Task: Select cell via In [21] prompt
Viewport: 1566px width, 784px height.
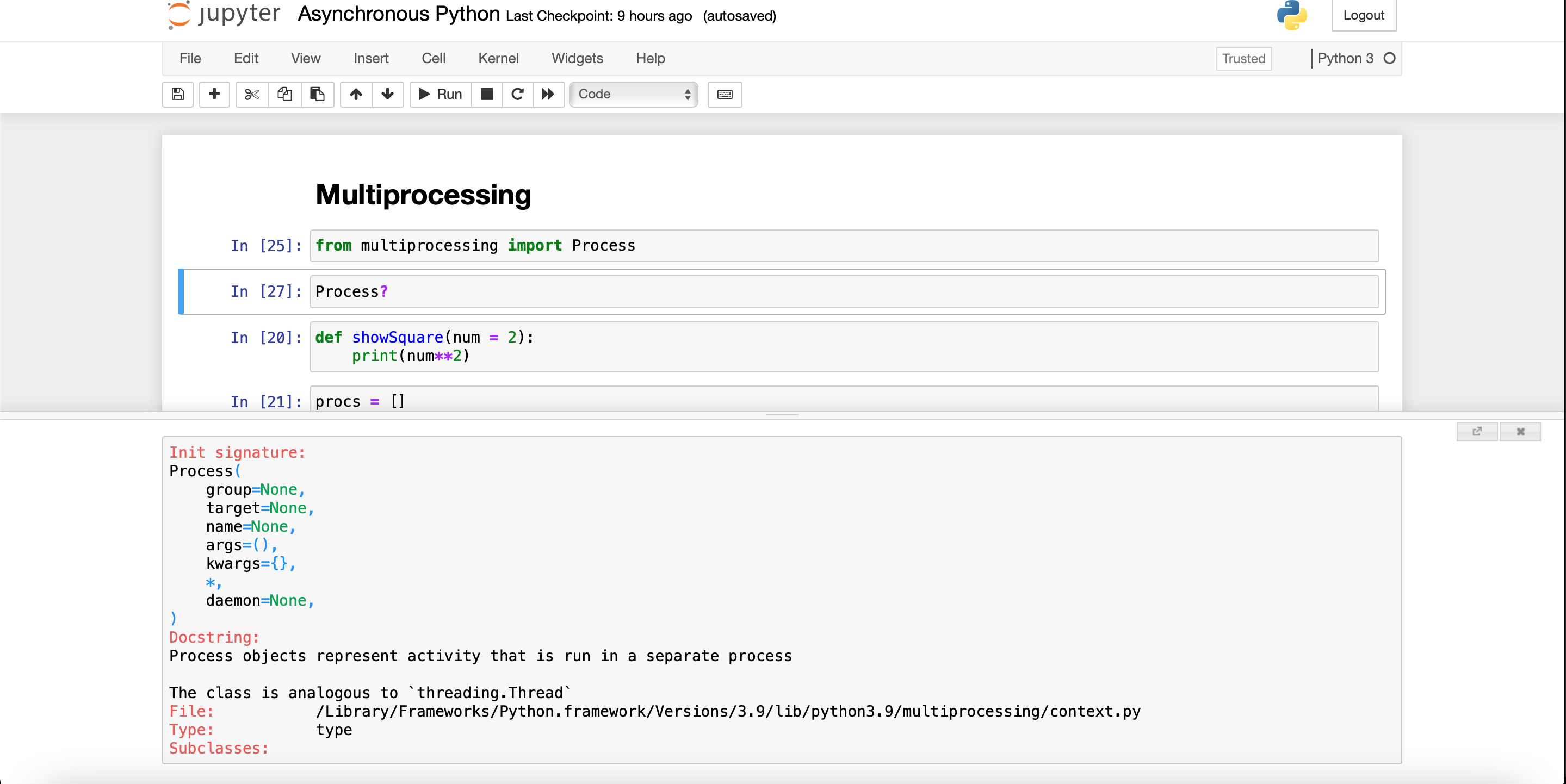Action: [x=267, y=401]
